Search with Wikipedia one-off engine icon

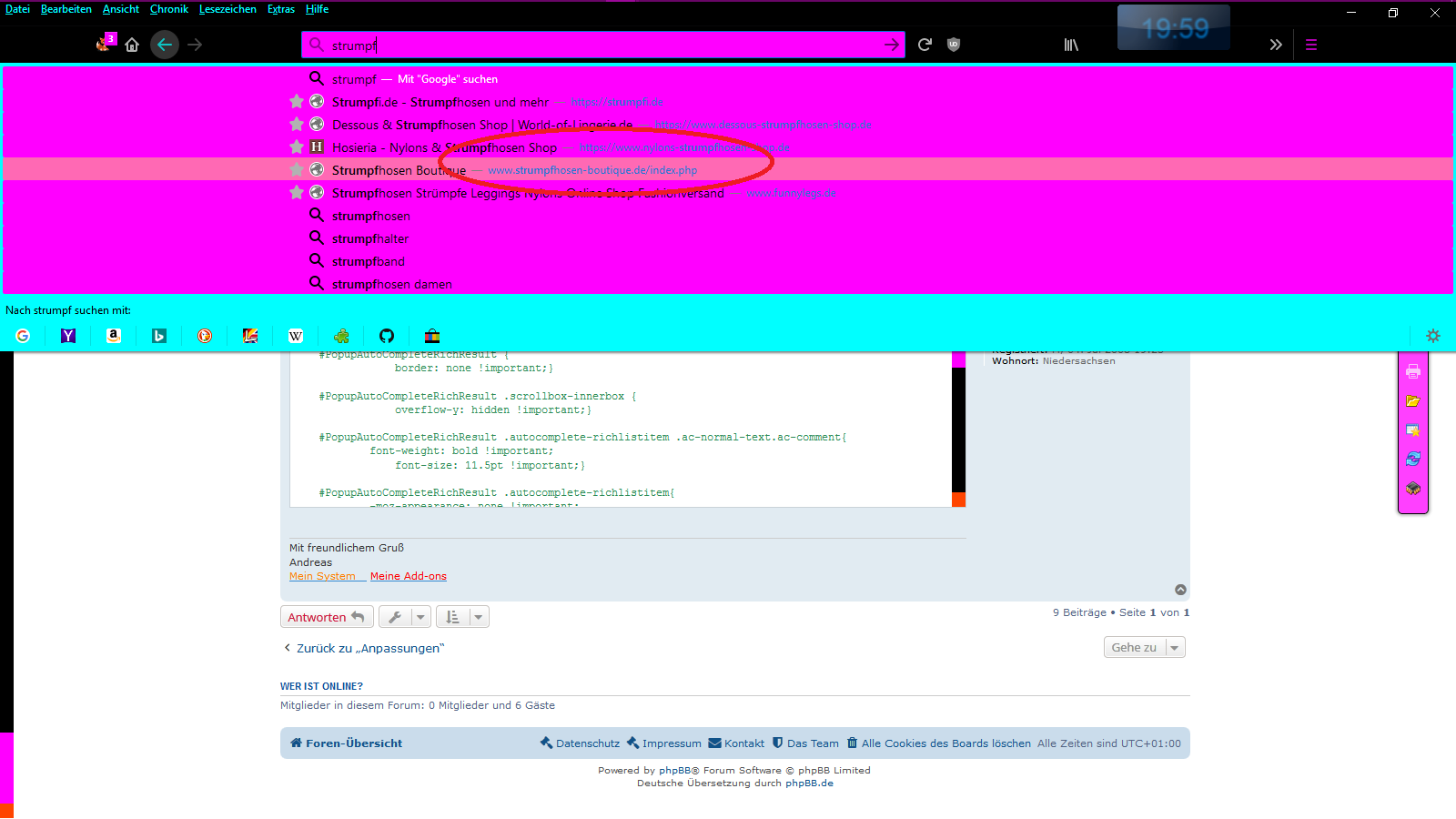tap(296, 336)
